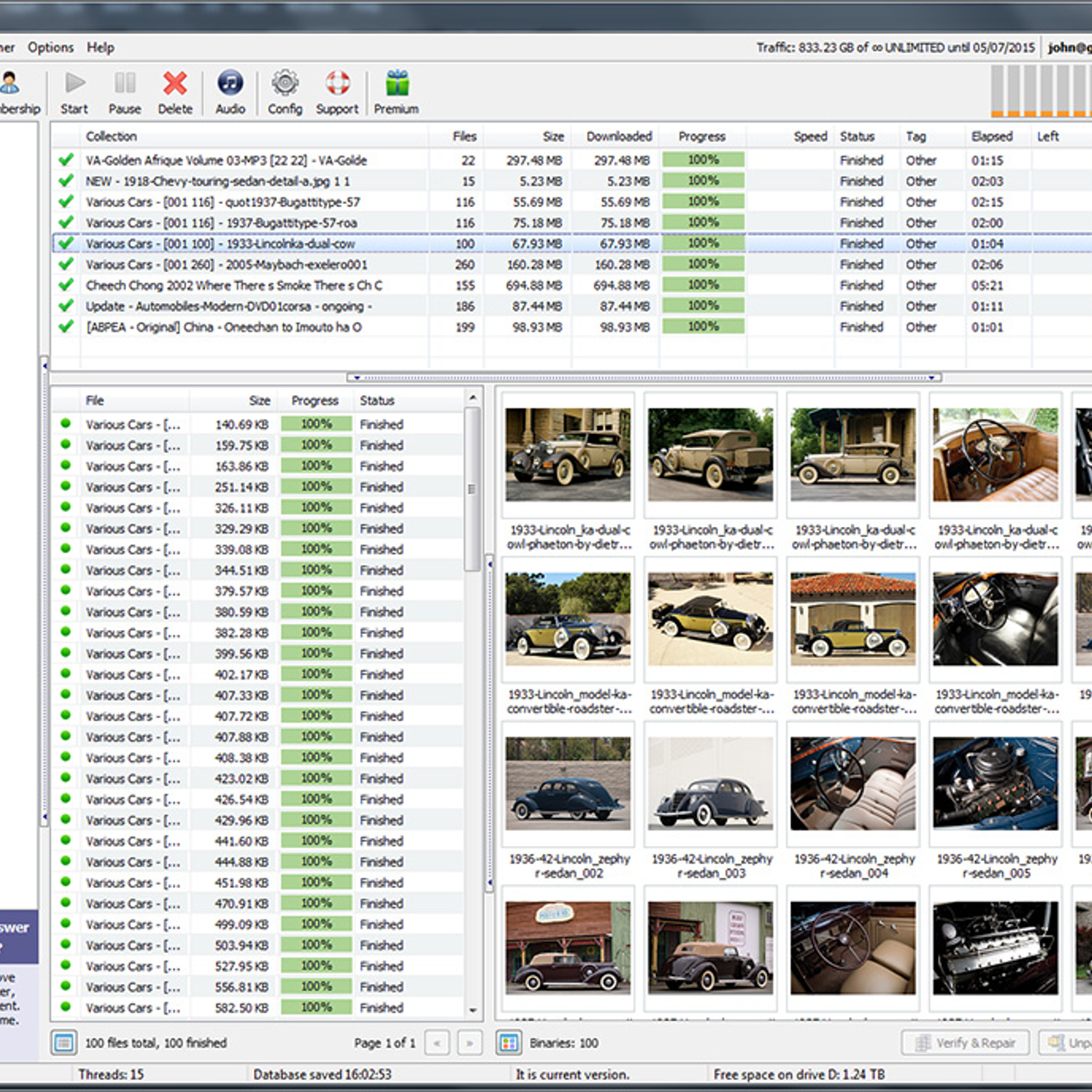Click the Start toolbar icon
Image resolution: width=1092 pixels, height=1092 pixels.
tap(74, 84)
